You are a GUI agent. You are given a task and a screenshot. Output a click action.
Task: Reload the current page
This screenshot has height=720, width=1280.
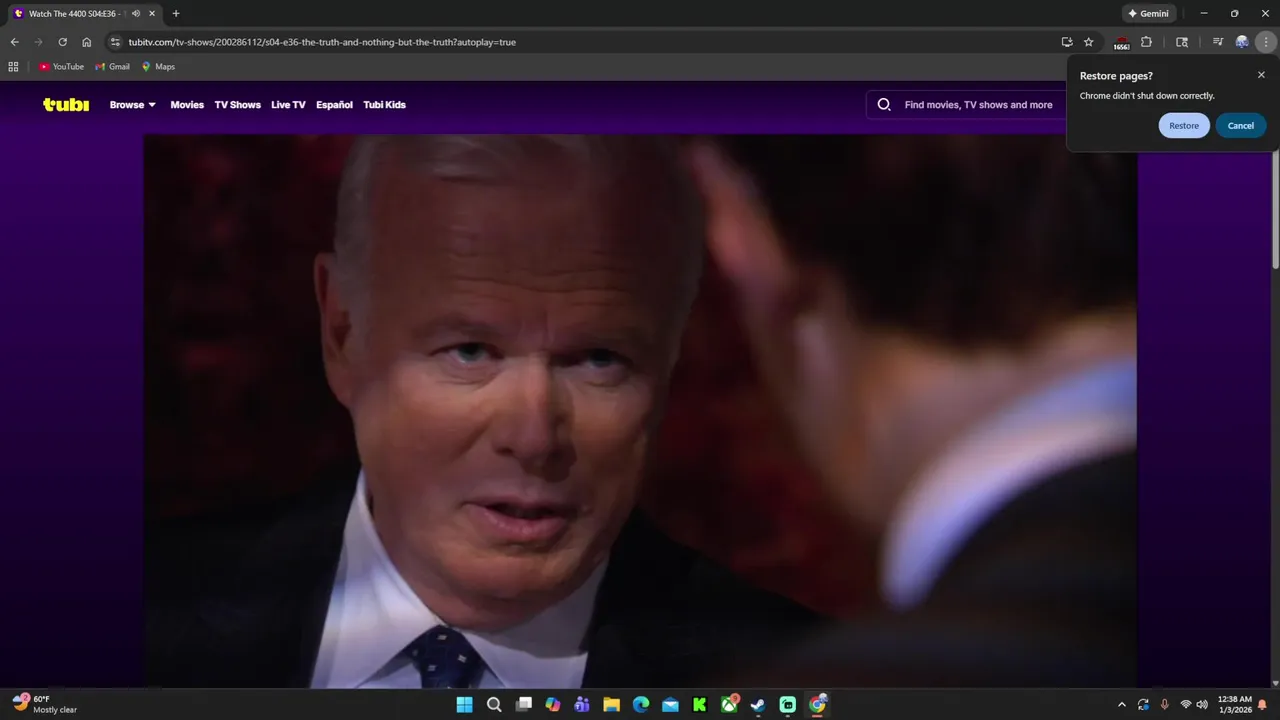62,42
